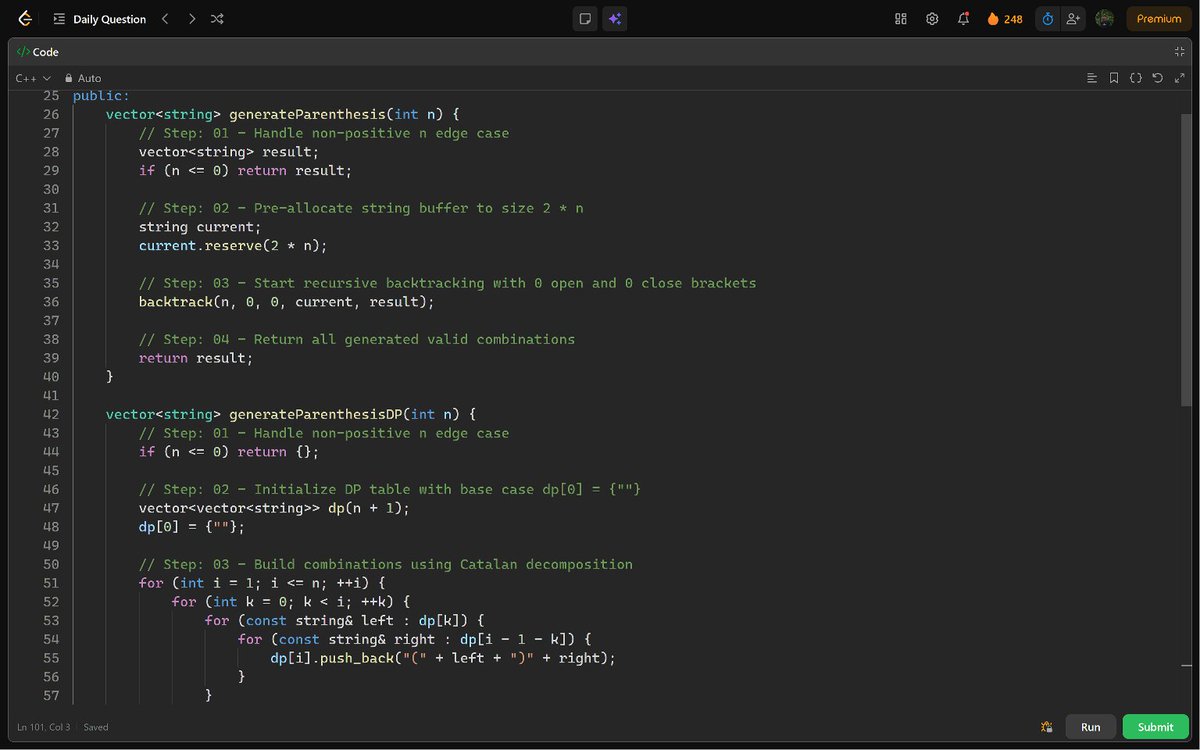
Task: Click 'dp[0] = {""};' line
Action: point(192,527)
